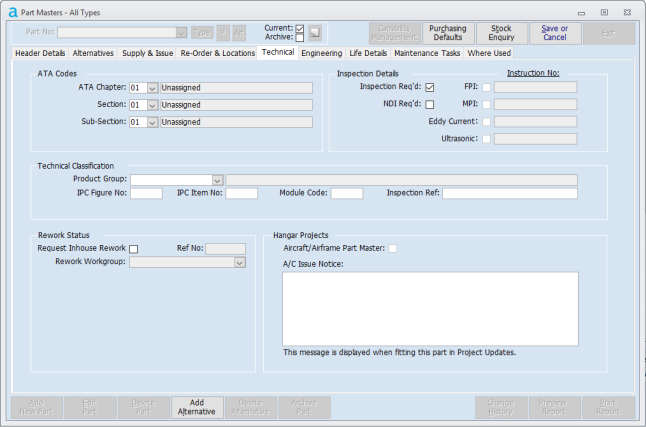Enable the NDI Req'd checkbox

pos(429,104)
